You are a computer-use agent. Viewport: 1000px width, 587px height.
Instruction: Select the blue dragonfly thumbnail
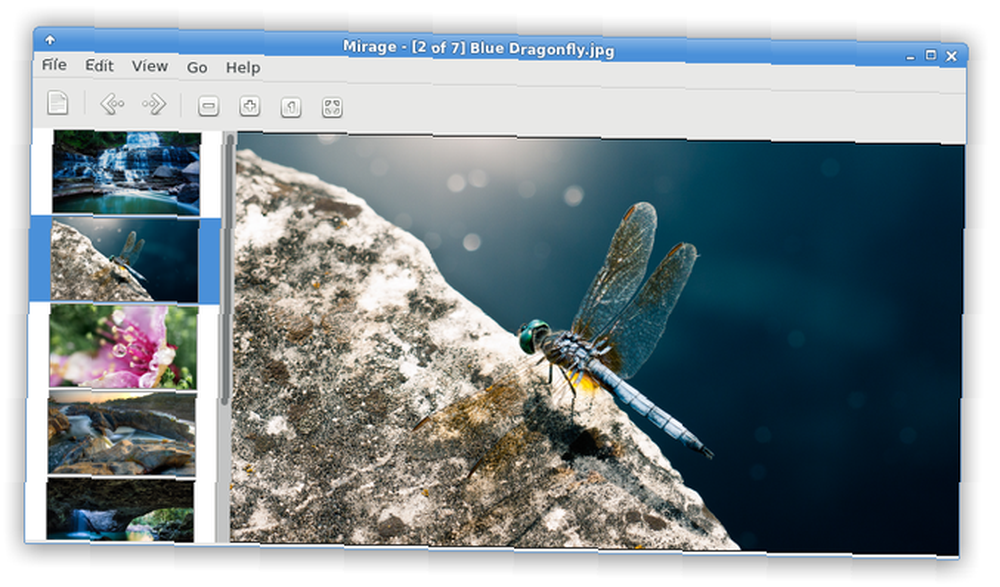(x=124, y=259)
